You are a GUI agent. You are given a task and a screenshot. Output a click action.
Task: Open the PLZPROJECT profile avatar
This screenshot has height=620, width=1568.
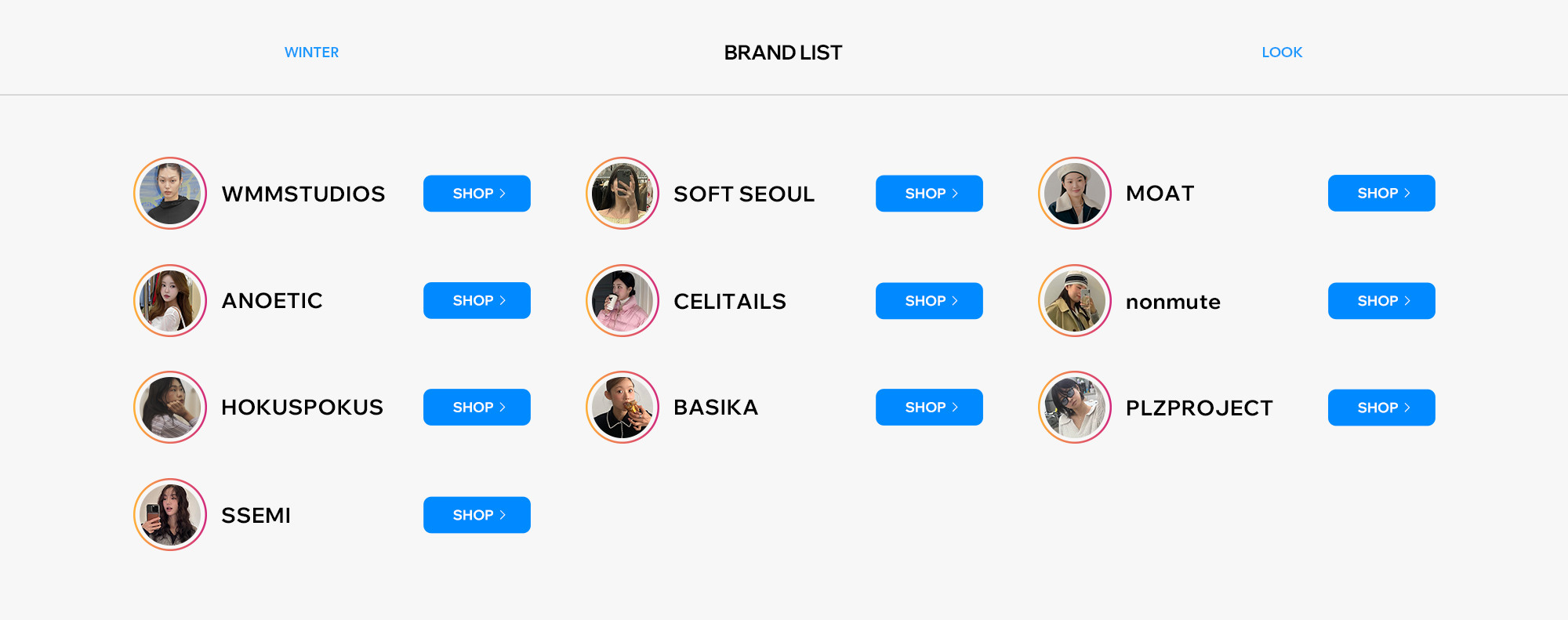[x=1075, y=408]
